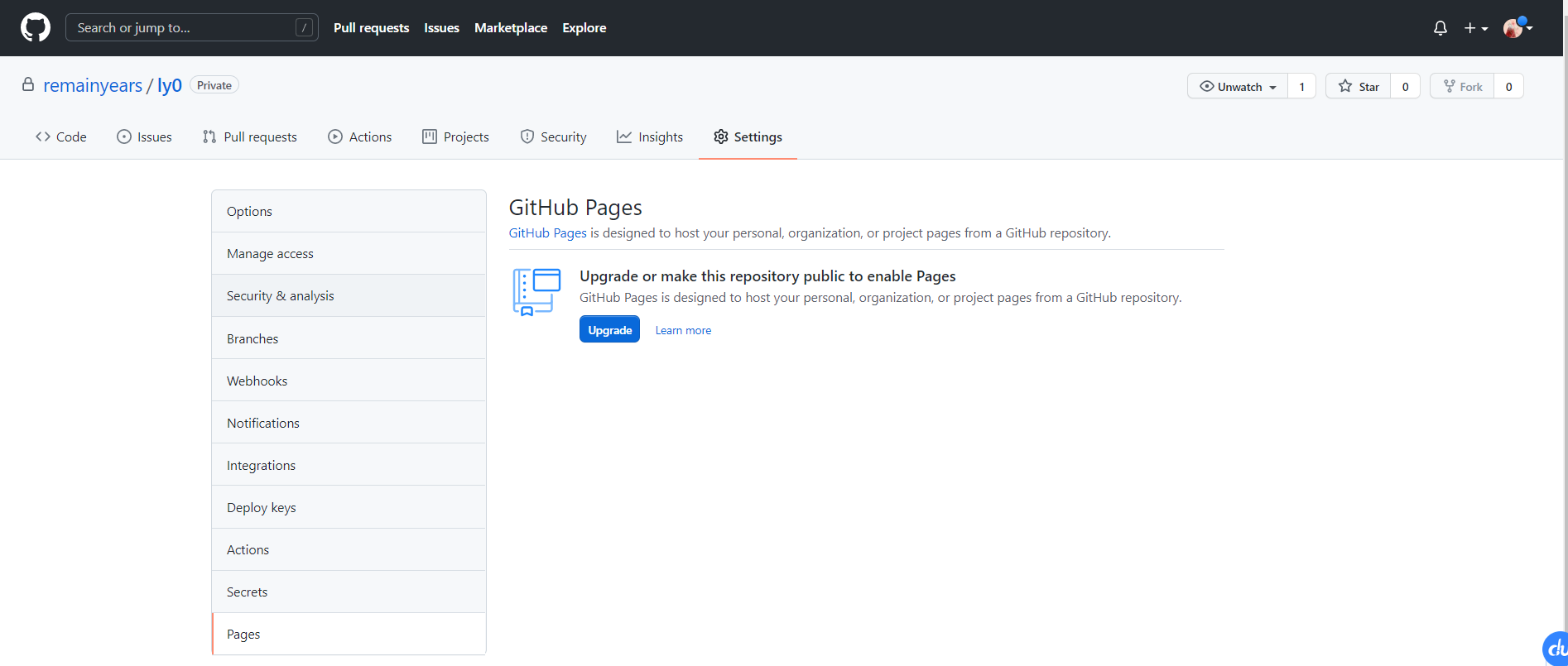Switch to the repository Issues tab

[144, 137]
